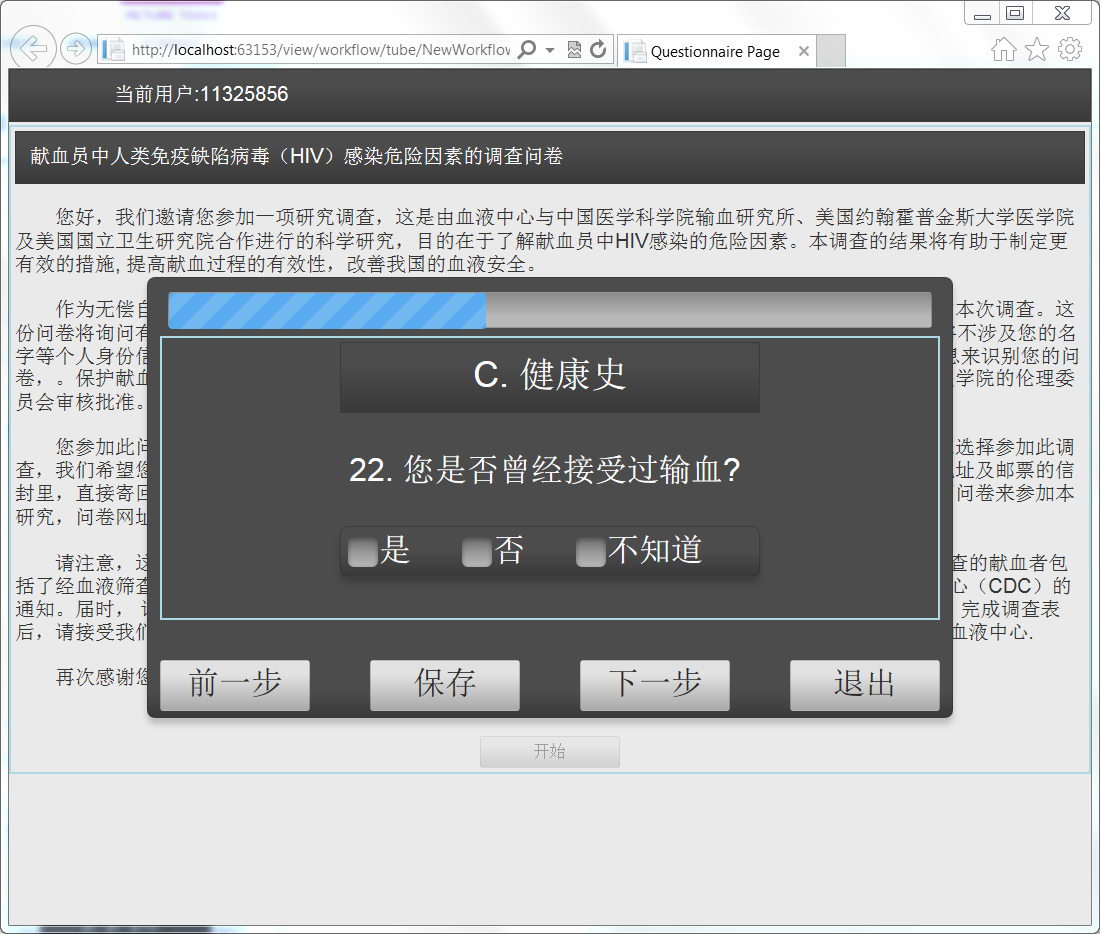The height and width of the screenshot is (934, 1100).
Task: Open a new blank browser tab
Action: [831, 51]
